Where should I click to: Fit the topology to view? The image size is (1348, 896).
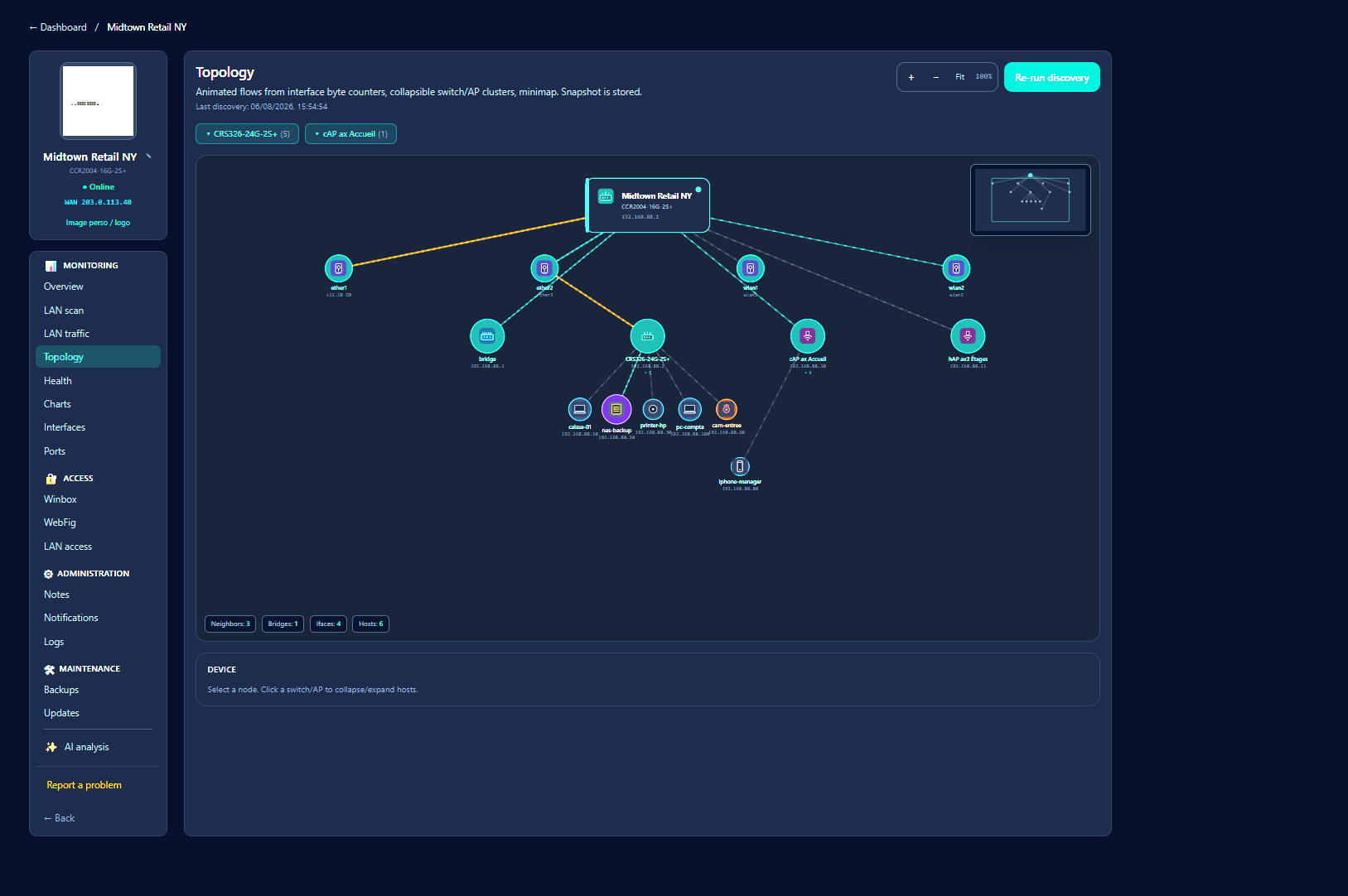[959, 77]
